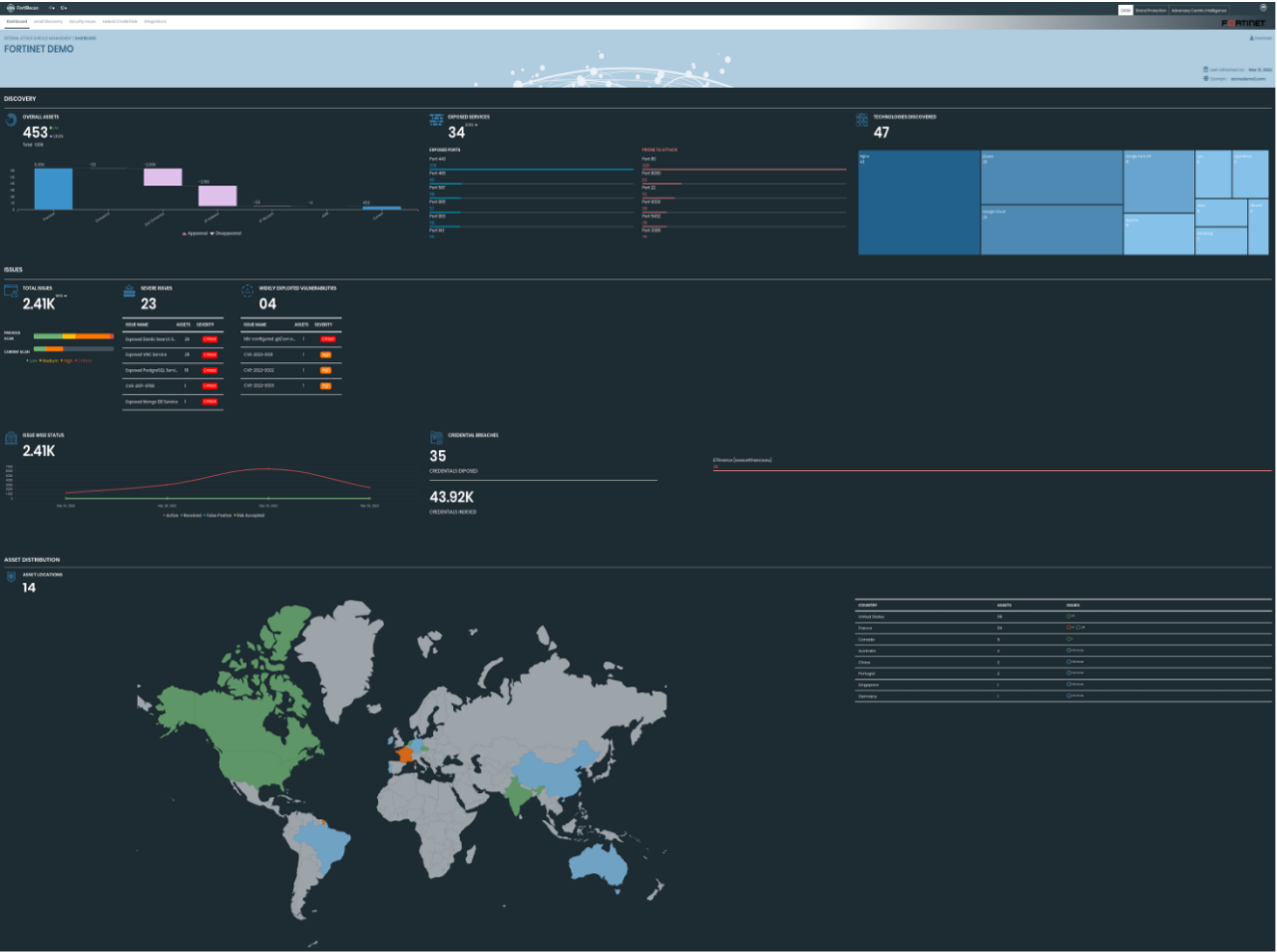Open the first dropdown next to FortiRecon logo
Viewport: 1277px width, 952px height.
tap(52, 8)
